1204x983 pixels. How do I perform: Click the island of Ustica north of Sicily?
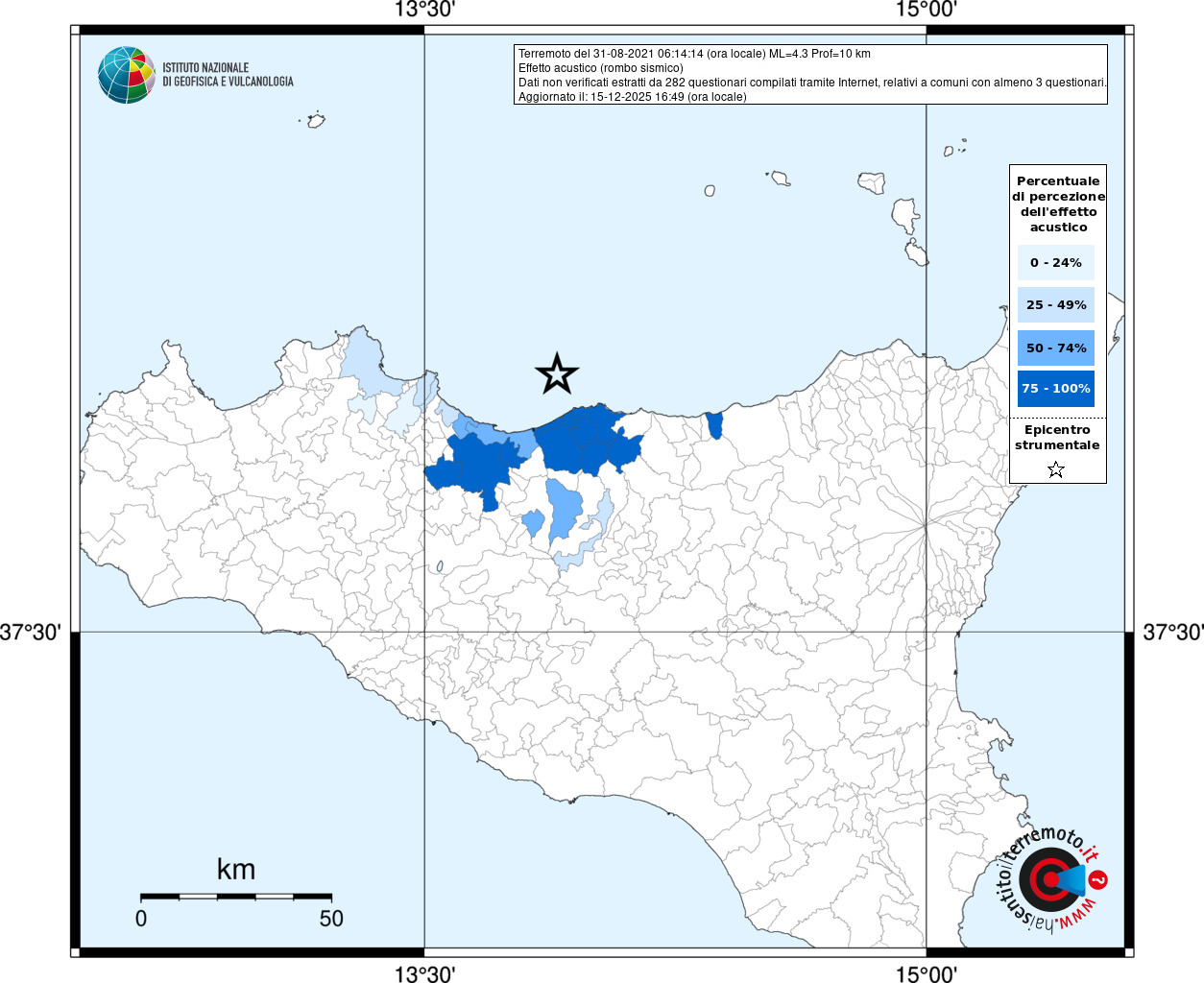tap(314, 121)
